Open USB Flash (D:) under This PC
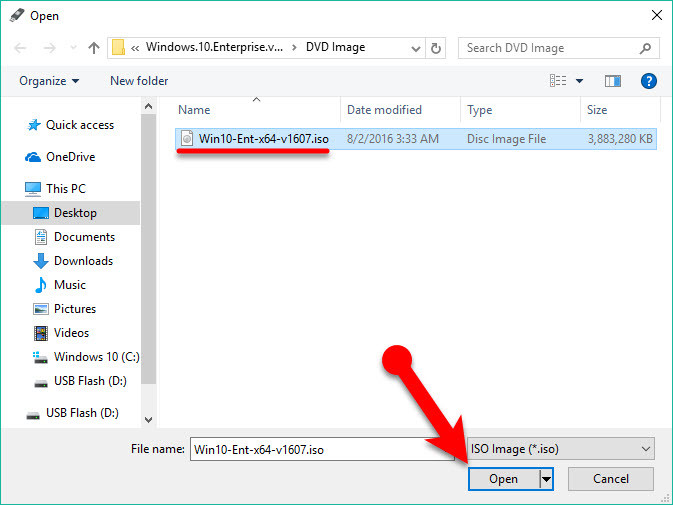The width and height of the screenshot is (673, 505). (x=90, y=381)
